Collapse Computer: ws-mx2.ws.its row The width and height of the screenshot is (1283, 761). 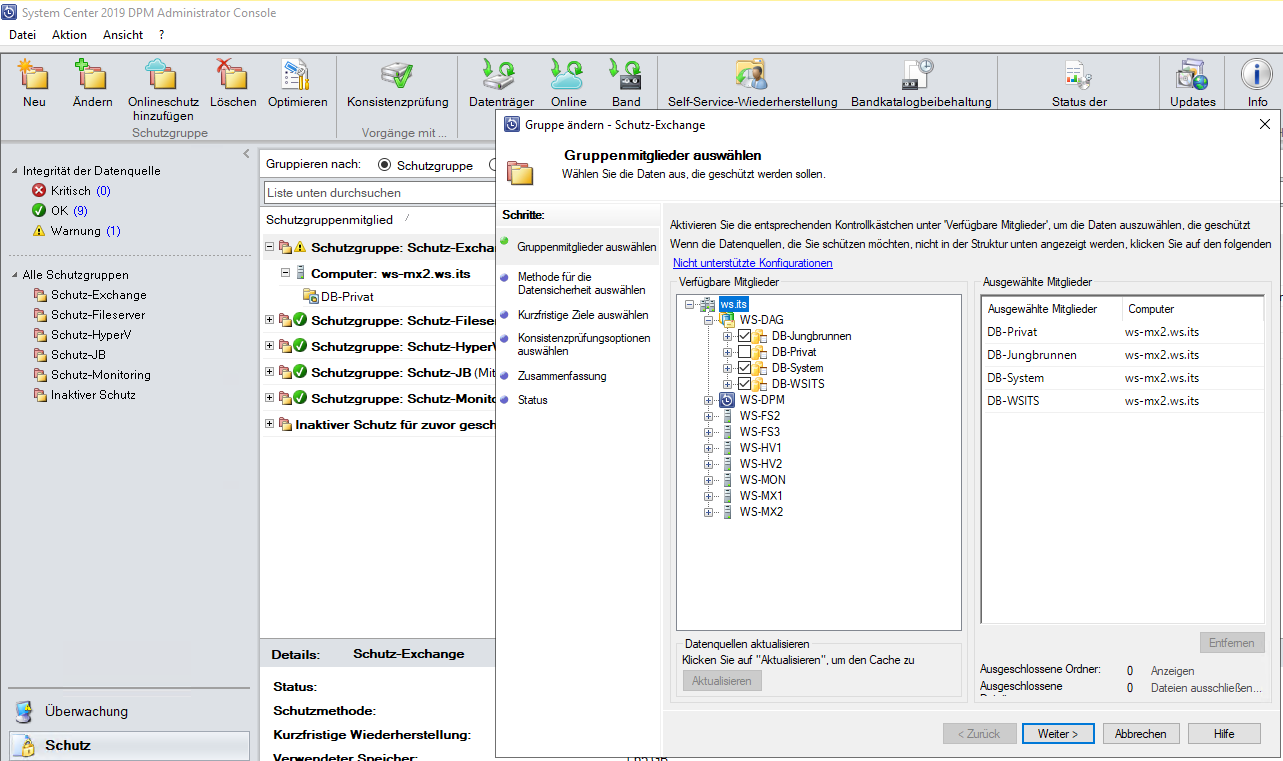[285, 272]
